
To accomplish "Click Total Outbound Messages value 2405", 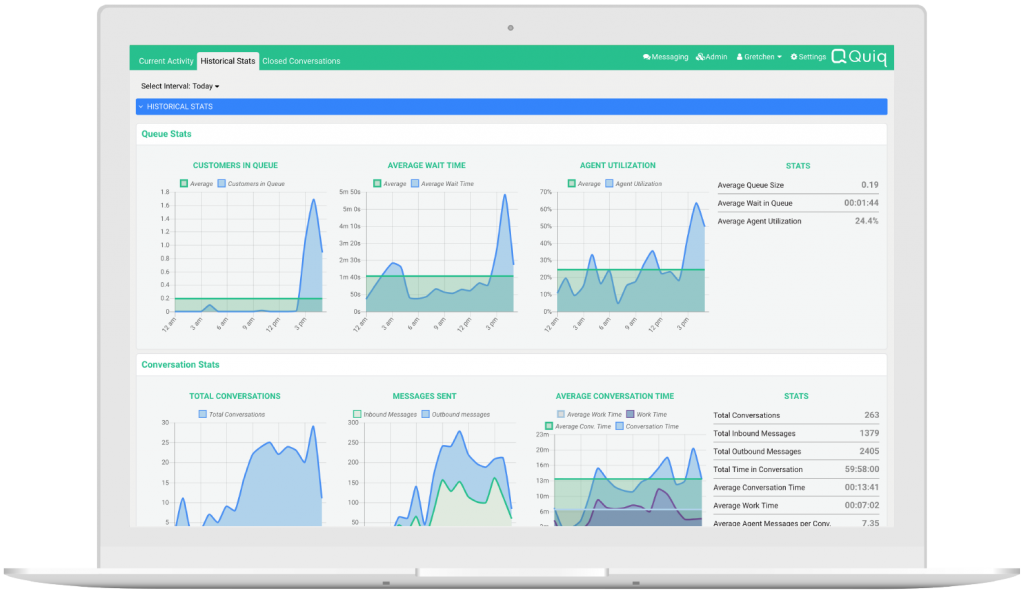I will pos(869,451).
